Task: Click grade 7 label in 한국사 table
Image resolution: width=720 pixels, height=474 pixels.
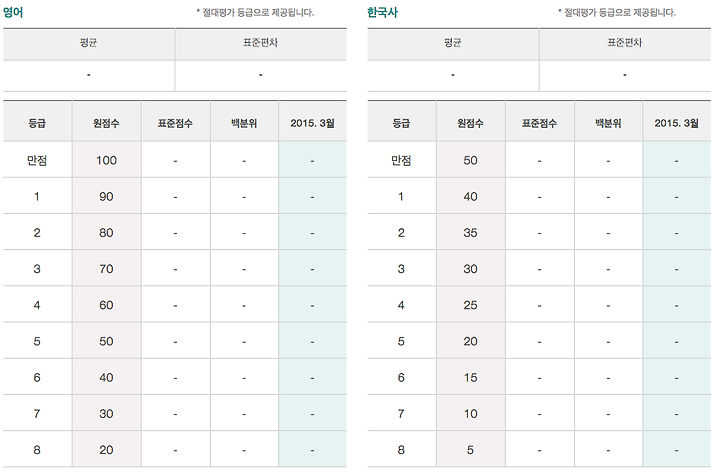Action: pos(401,414)
